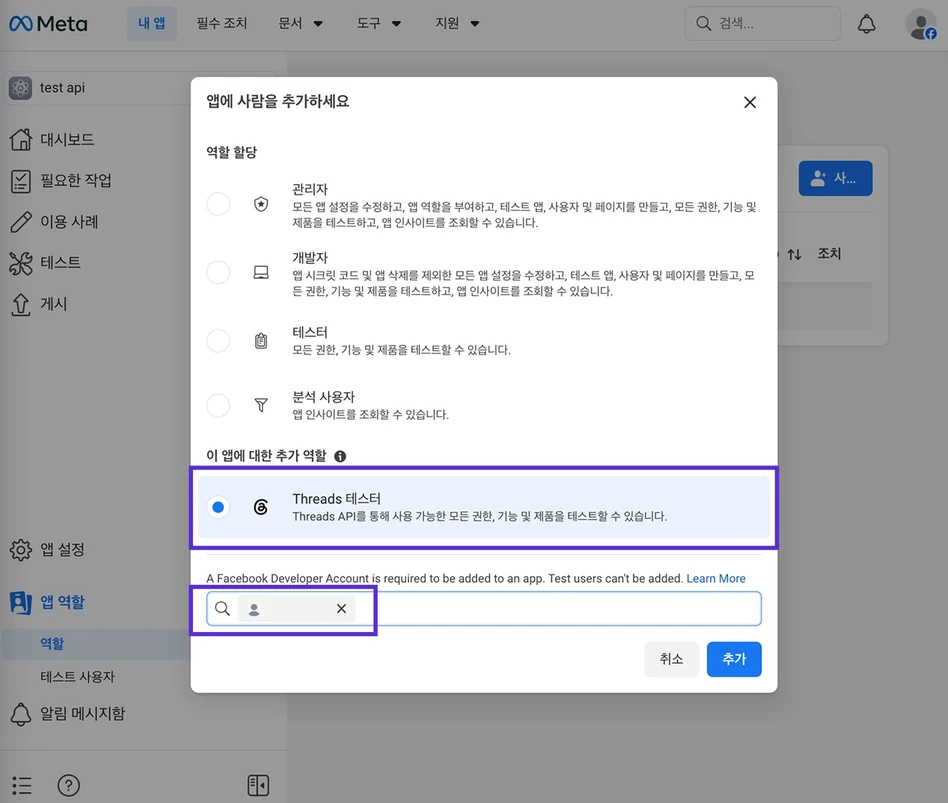
Task: Click the search magnifier in user field
Action: pyautogui.click(x=222, y=608)
